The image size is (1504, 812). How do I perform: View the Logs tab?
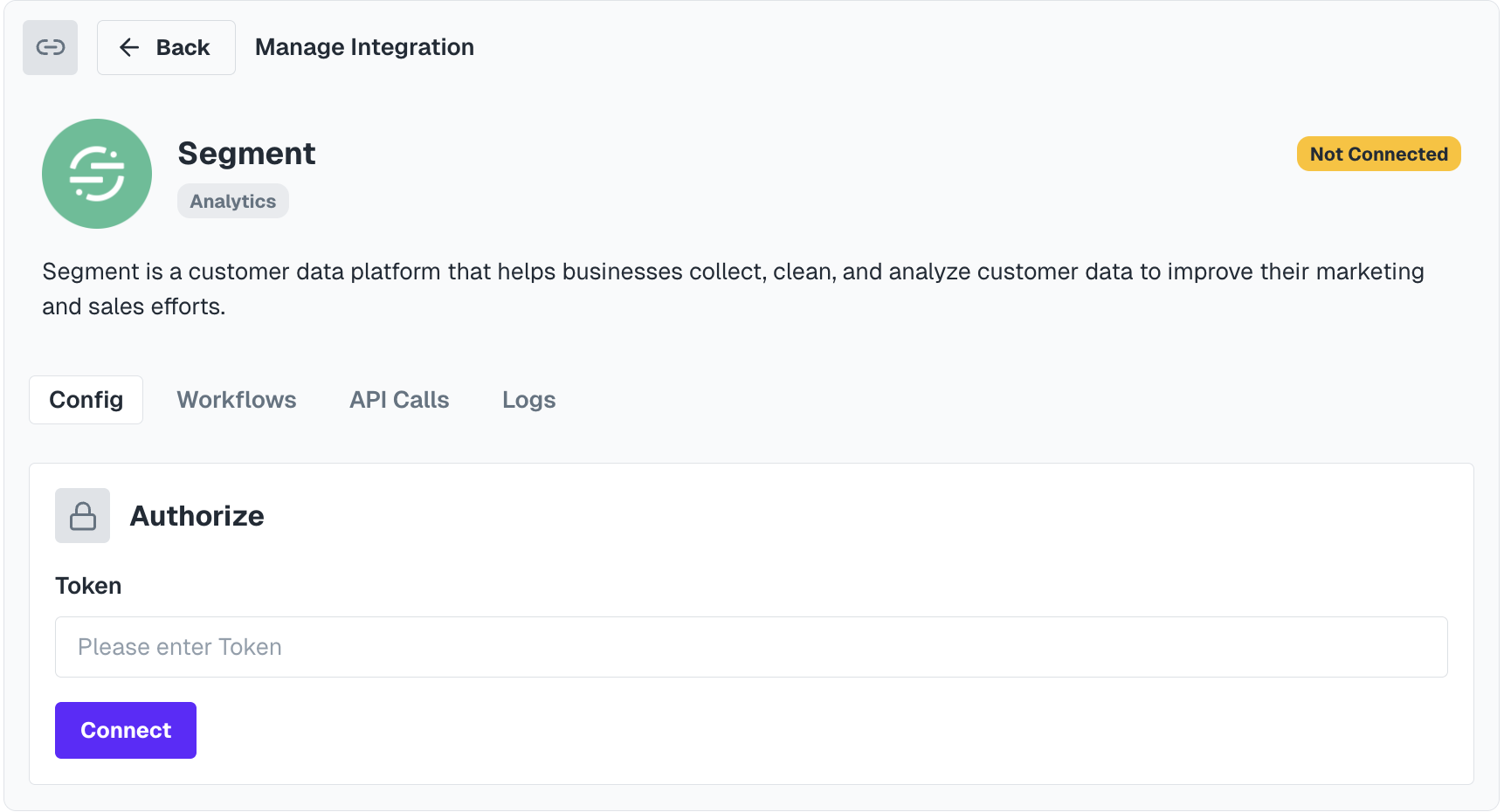click(528, 399)
